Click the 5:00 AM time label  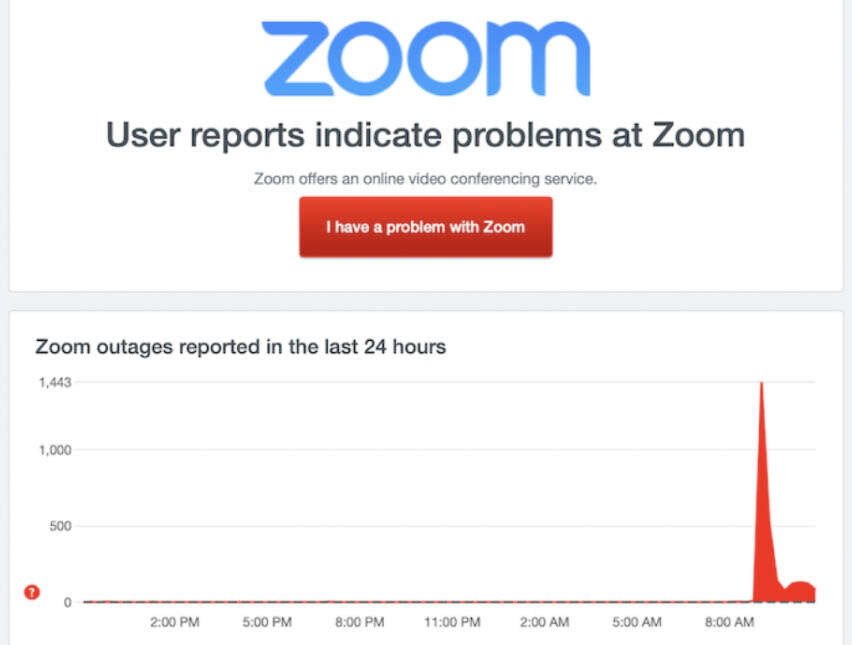[637, 623]
